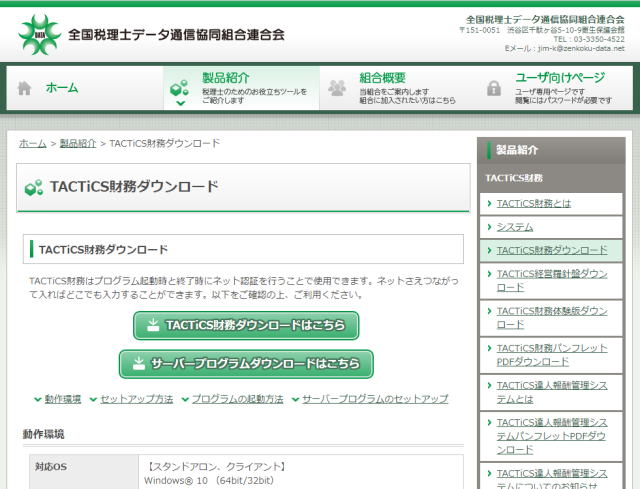Open the ホーム navigation tab

tap(85, 88)
